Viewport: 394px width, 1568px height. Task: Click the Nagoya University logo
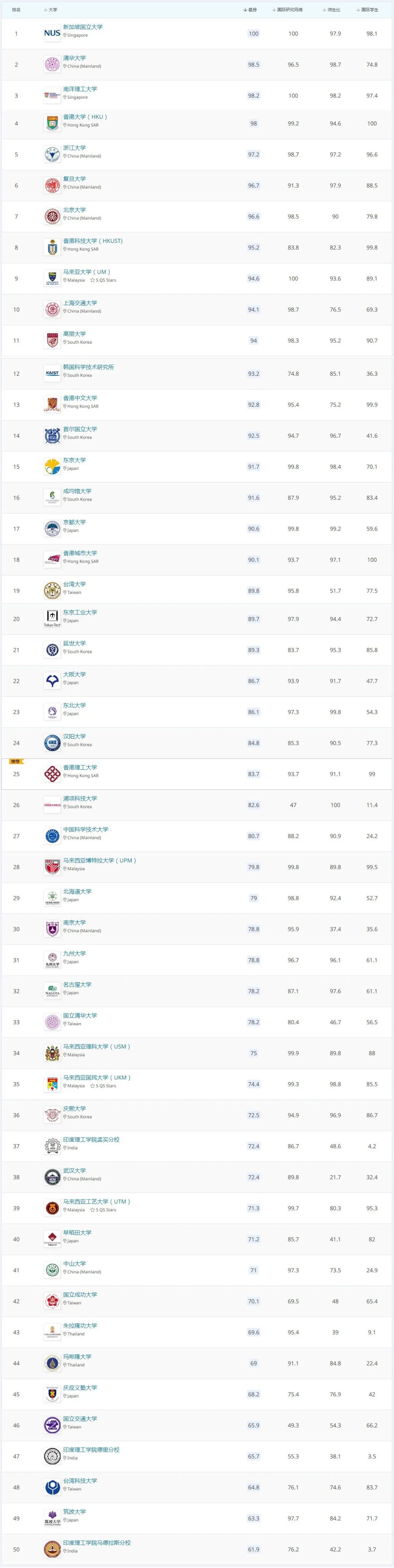tap(52, 991)
